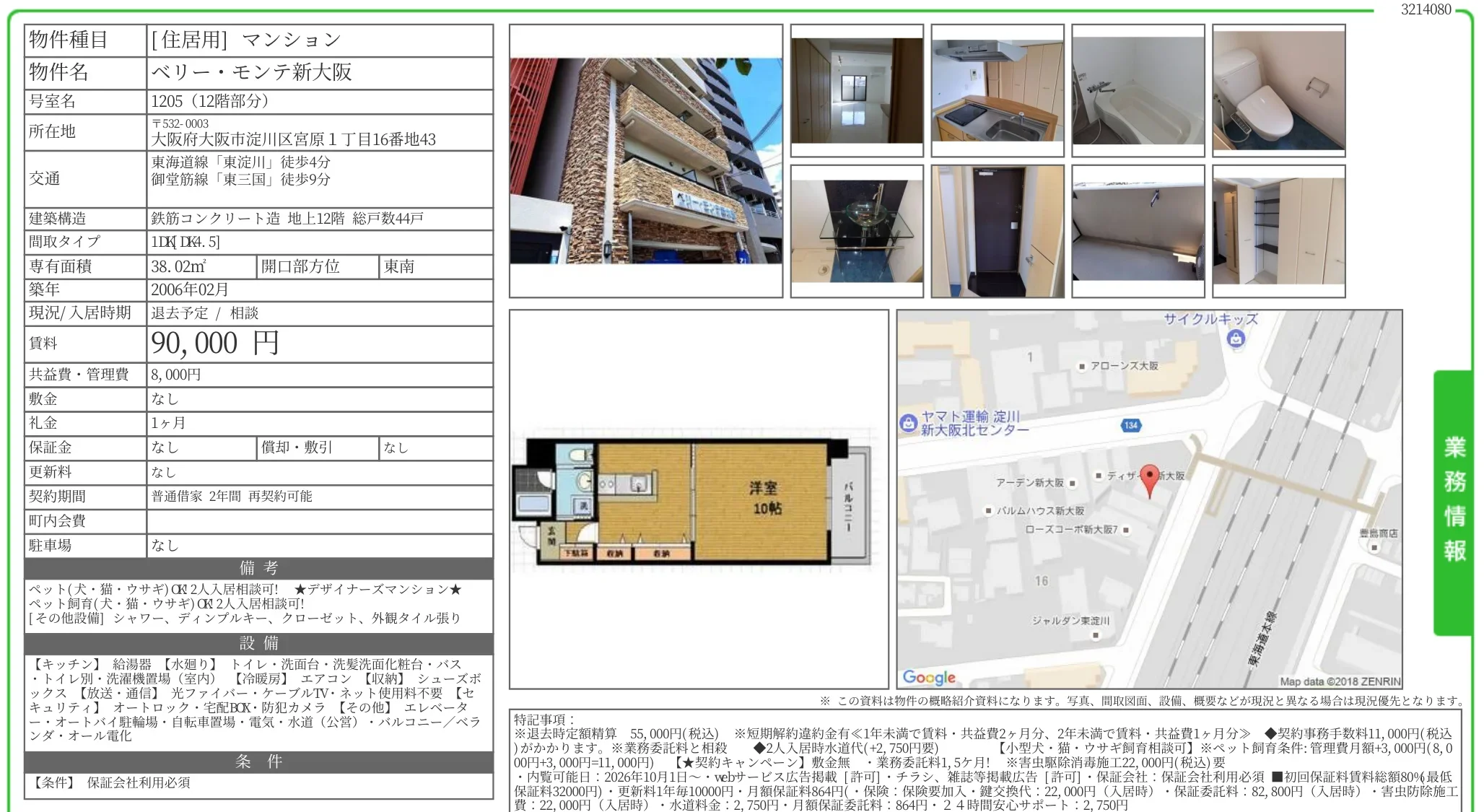Viewport: 1484px width, 812px height.
Task: Click the route 134 road badge
Action: [1131, 425]
